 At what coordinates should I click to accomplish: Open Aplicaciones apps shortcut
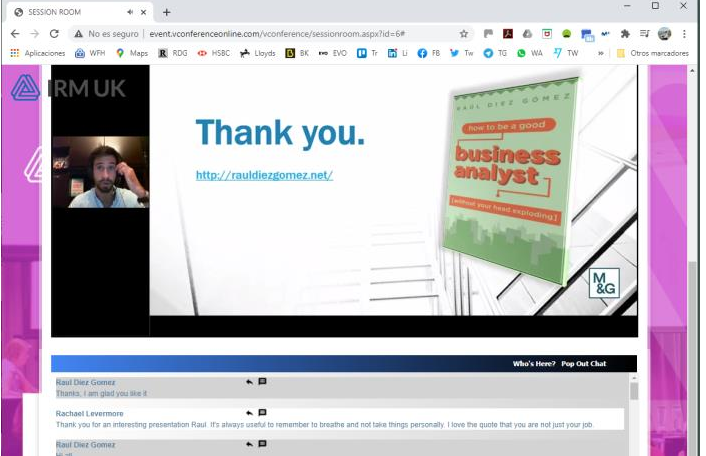[38, 53]
